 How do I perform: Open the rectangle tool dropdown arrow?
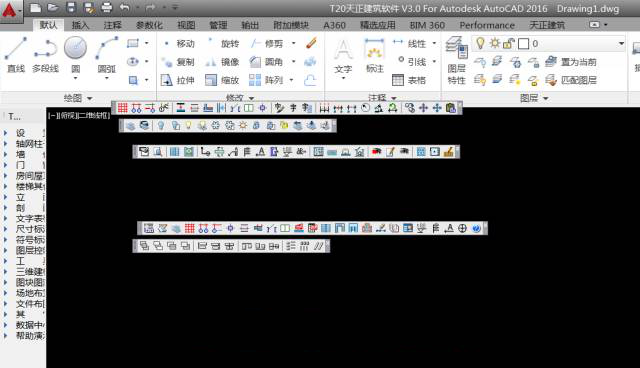[147, 43]
